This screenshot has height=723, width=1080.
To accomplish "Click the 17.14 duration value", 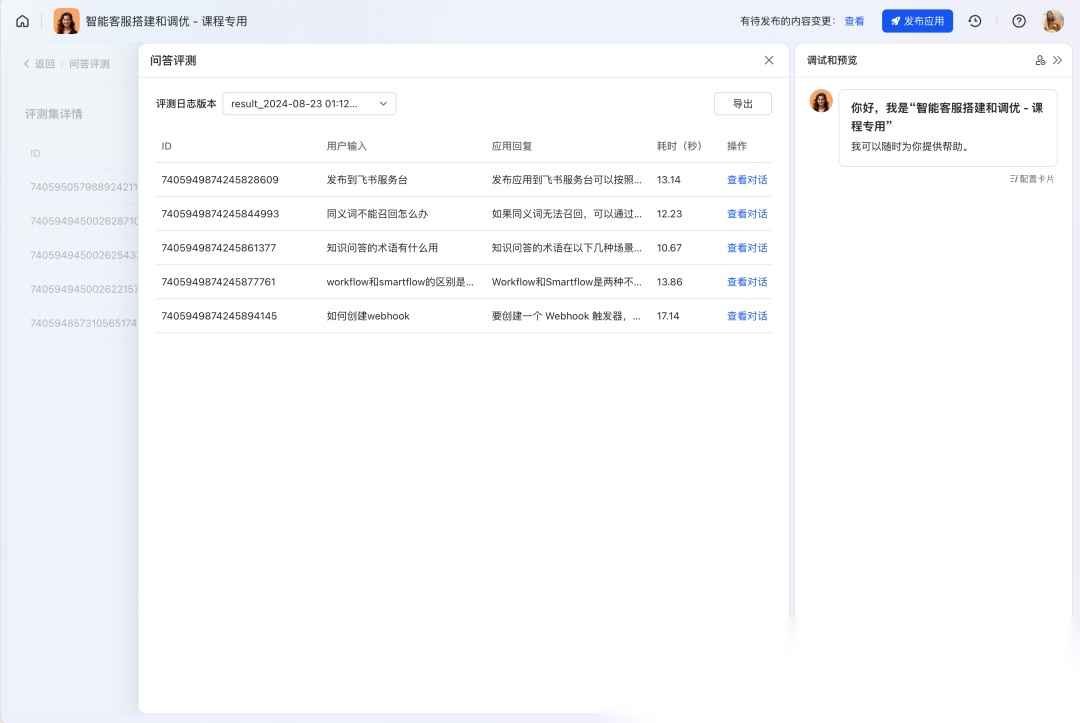I will 668,316.
